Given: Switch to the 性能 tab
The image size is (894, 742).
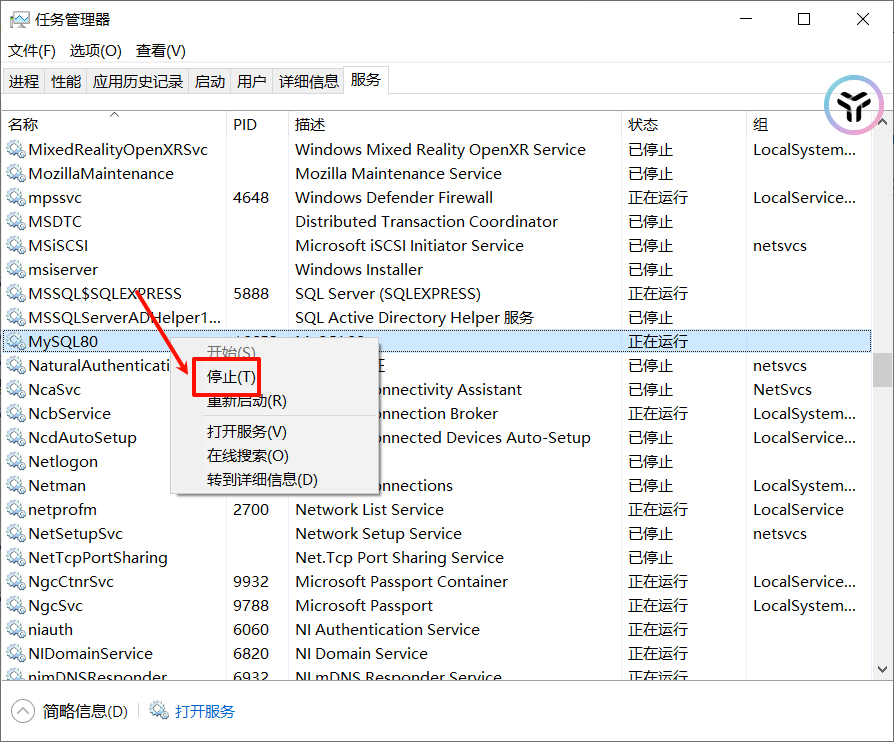Looking at the screenshot, I should click(x=66, y=81).
